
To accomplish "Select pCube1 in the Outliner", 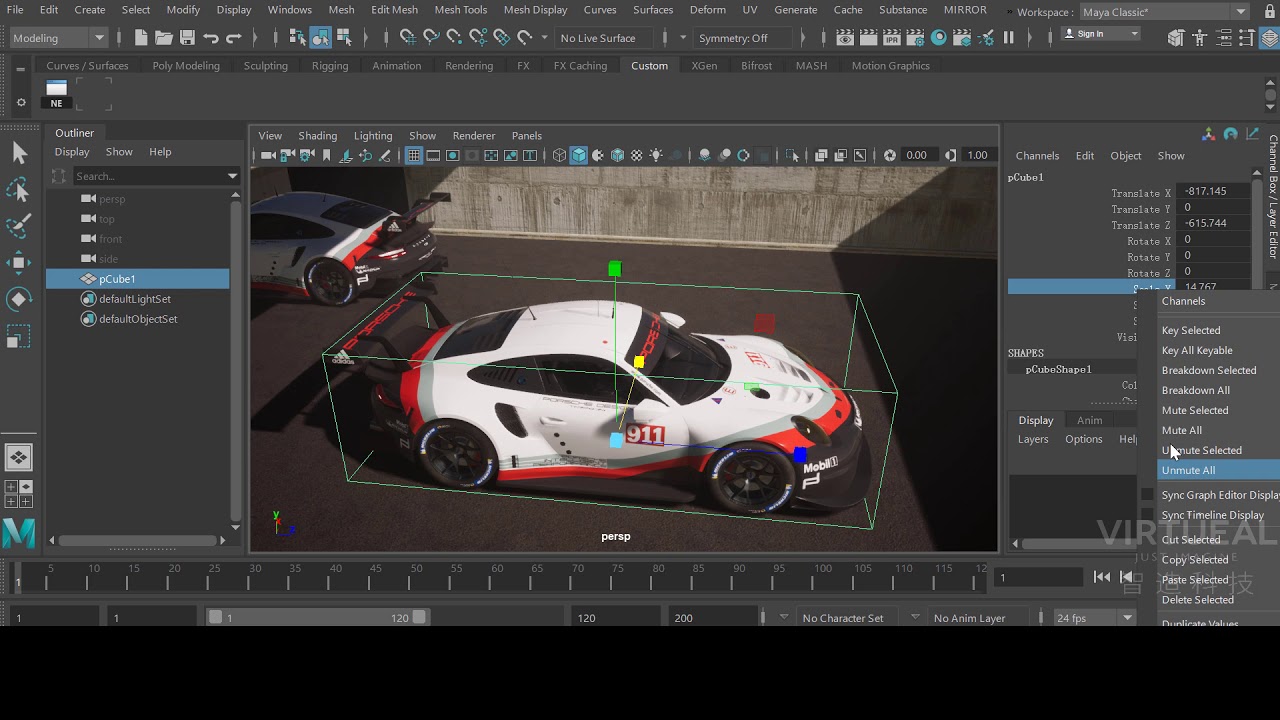I will [138, 279].
